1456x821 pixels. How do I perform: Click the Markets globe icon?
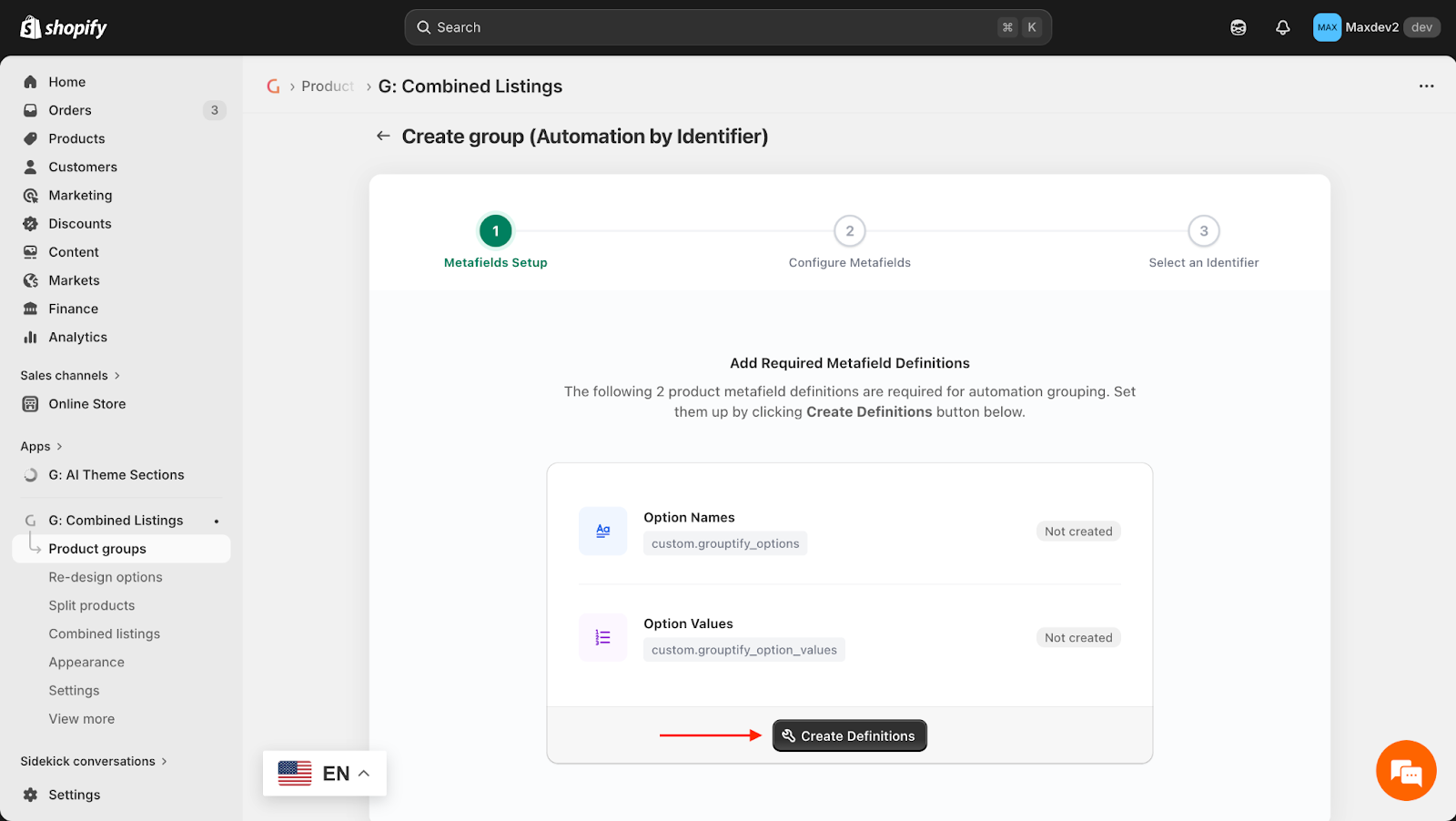coord(30,280)
